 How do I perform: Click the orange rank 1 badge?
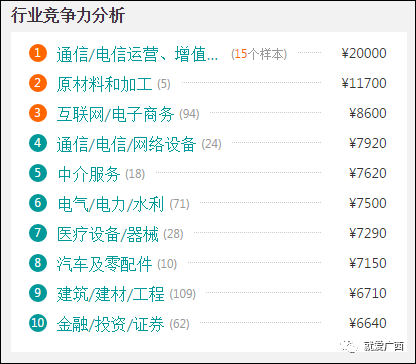point(38,53)
